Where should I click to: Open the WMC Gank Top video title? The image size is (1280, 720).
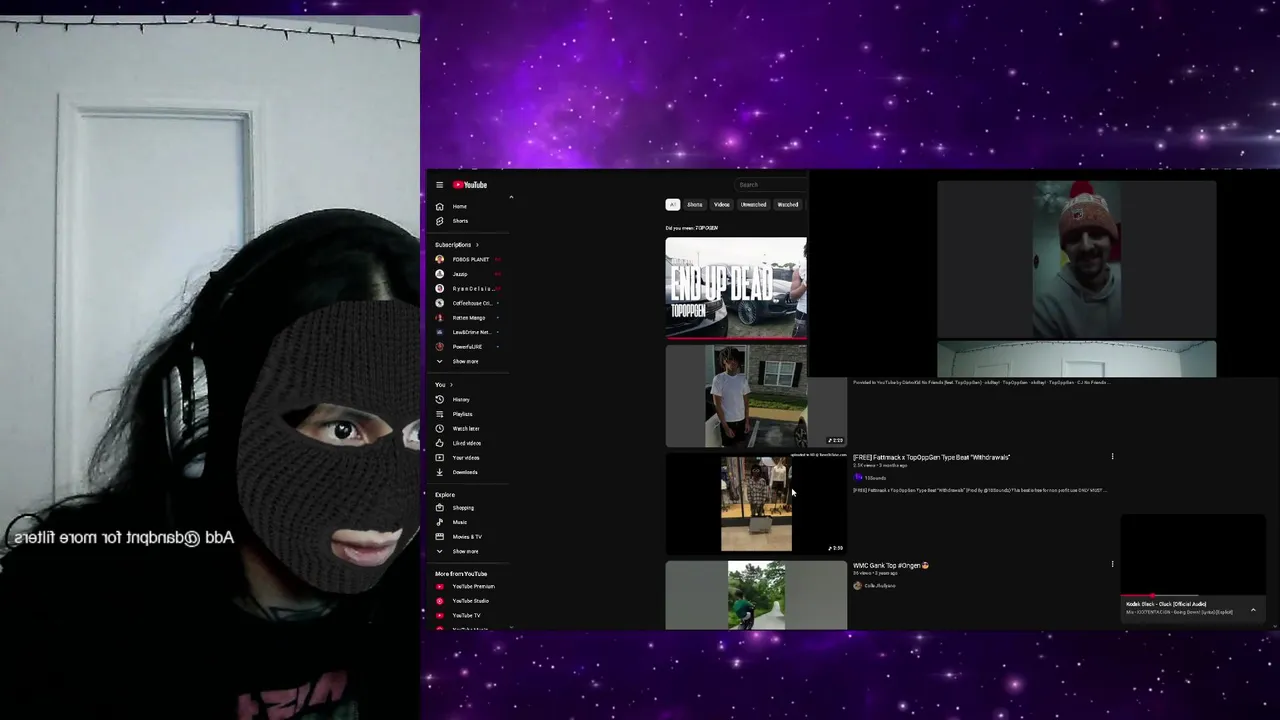[891, 565]
